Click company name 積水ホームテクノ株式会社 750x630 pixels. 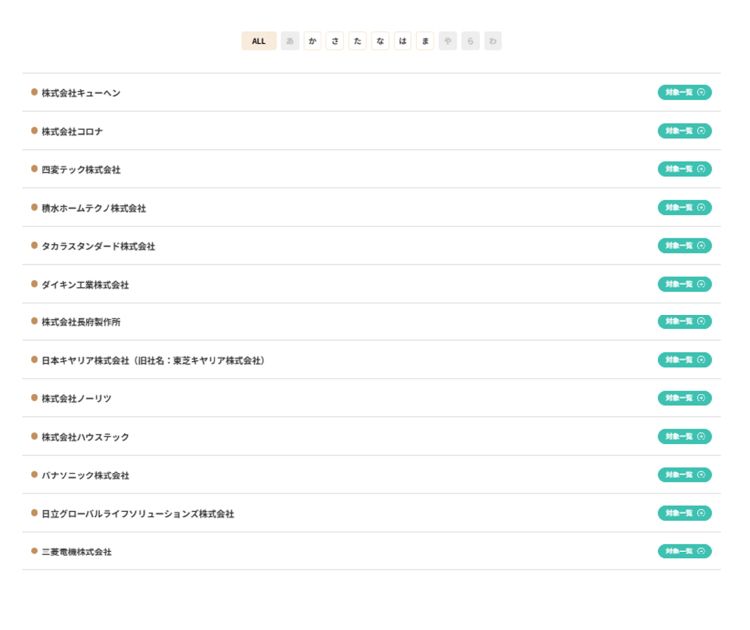94,208
